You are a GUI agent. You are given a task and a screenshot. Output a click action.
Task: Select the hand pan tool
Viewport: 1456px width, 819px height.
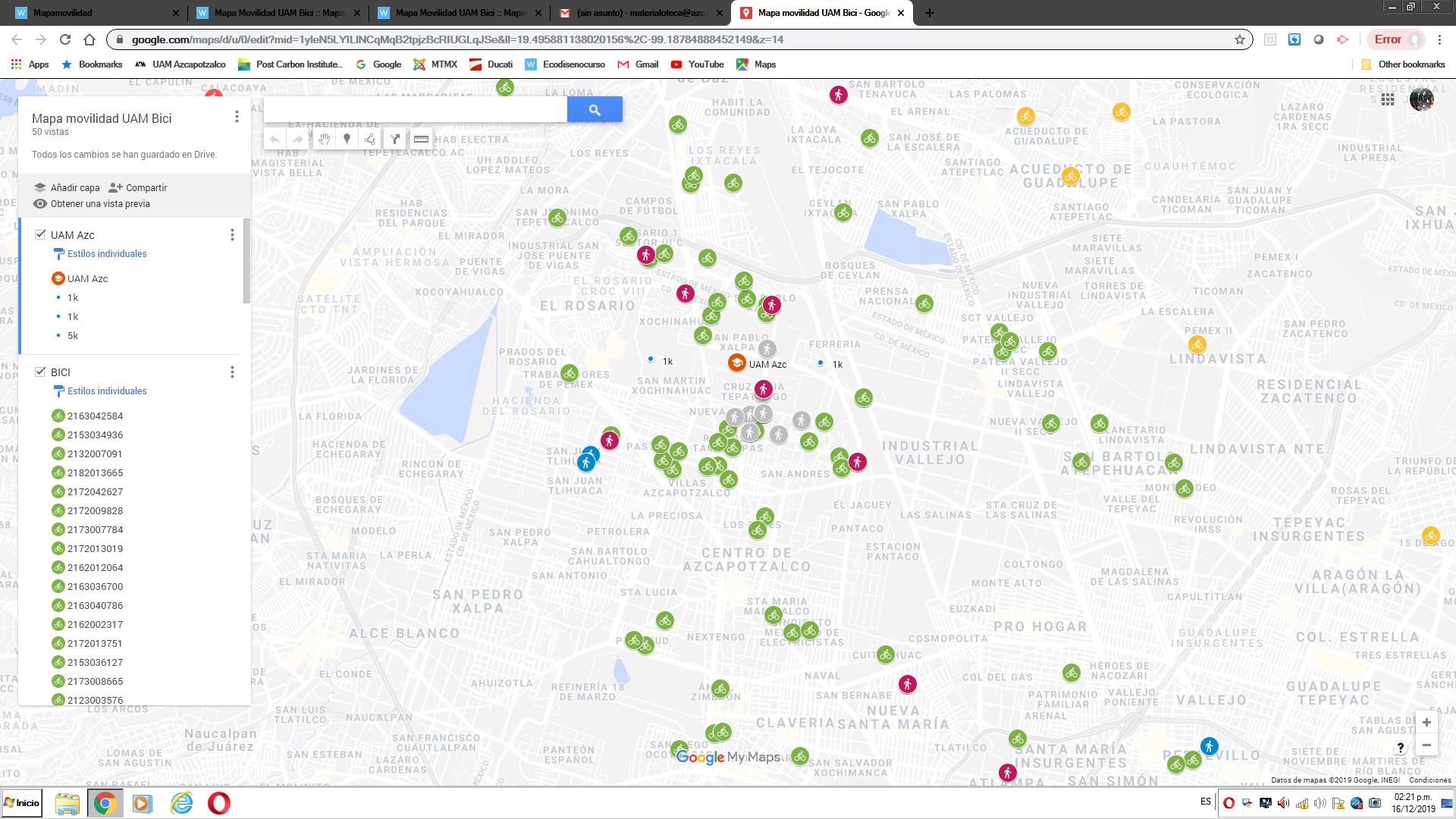point(325,139)
